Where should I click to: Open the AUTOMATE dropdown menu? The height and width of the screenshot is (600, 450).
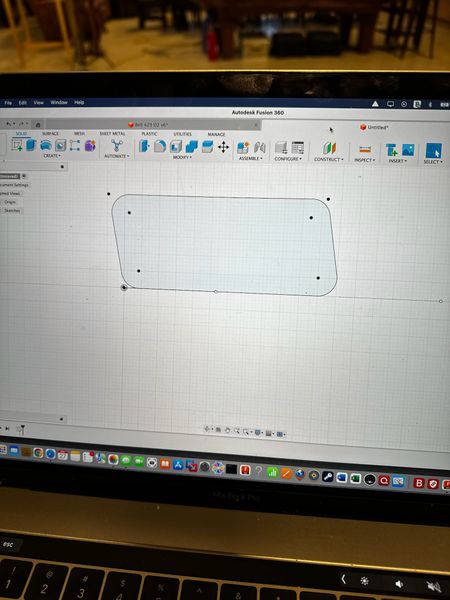(117, 156)
